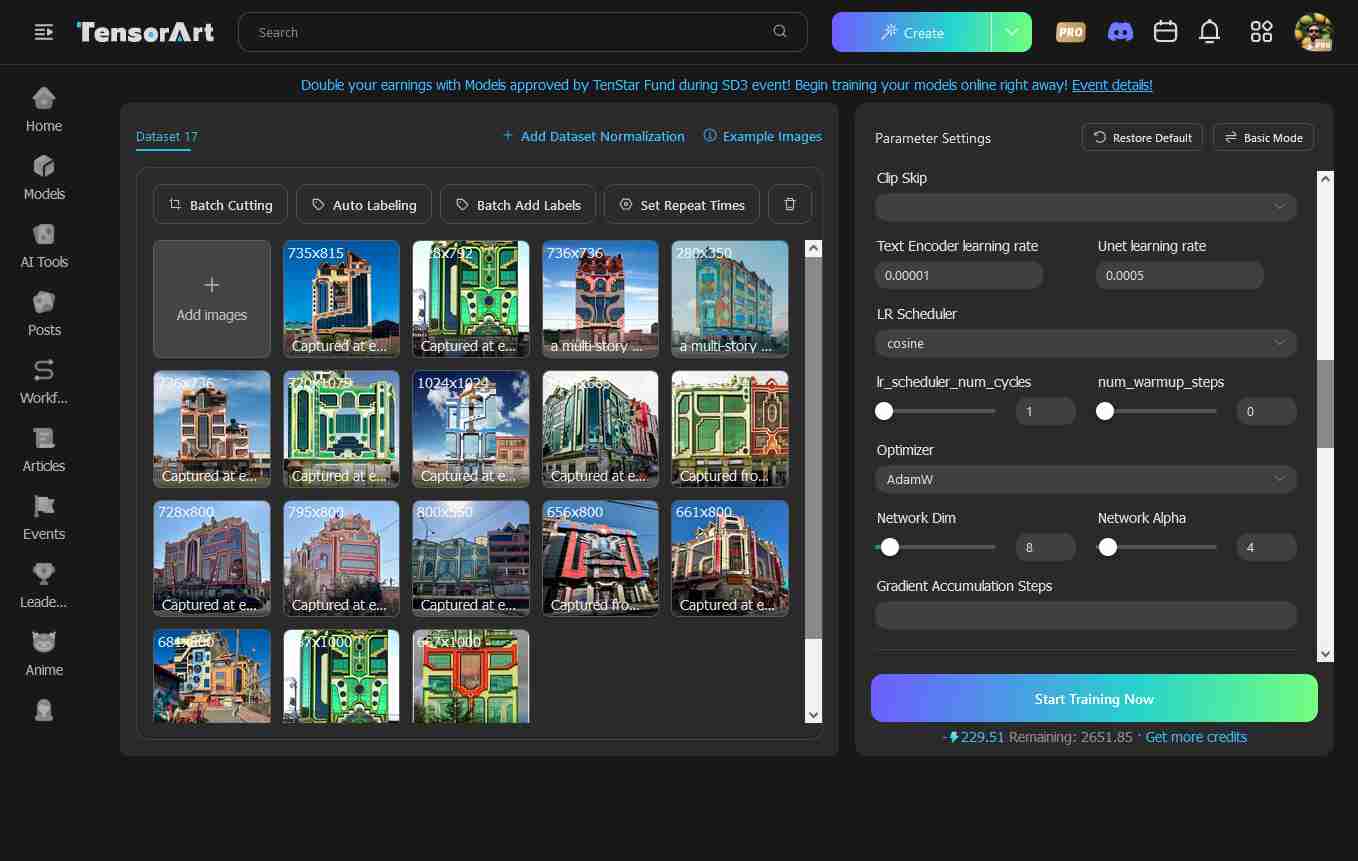Click the parameter settings scrollbar down arrow
This screenshot has height=861, width=1358.
pyautogui.click(x=1326, y=654)
